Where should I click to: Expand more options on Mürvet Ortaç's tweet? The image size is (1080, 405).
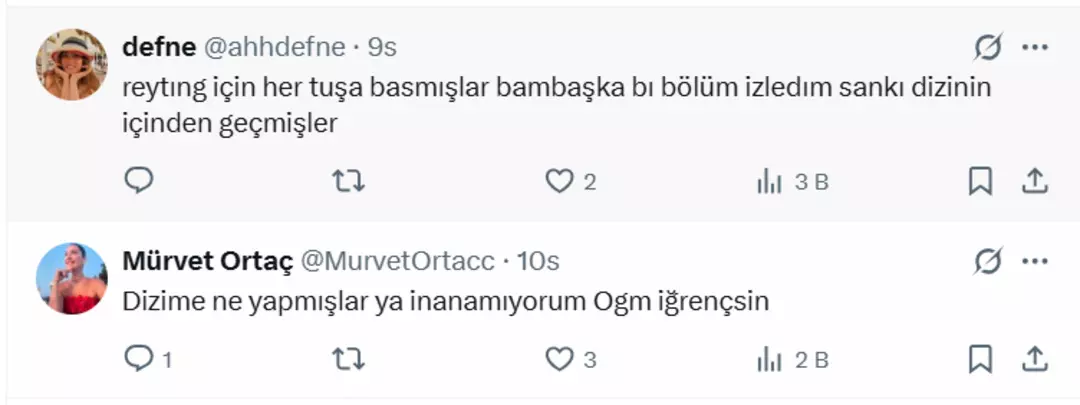pos(1034,262)
